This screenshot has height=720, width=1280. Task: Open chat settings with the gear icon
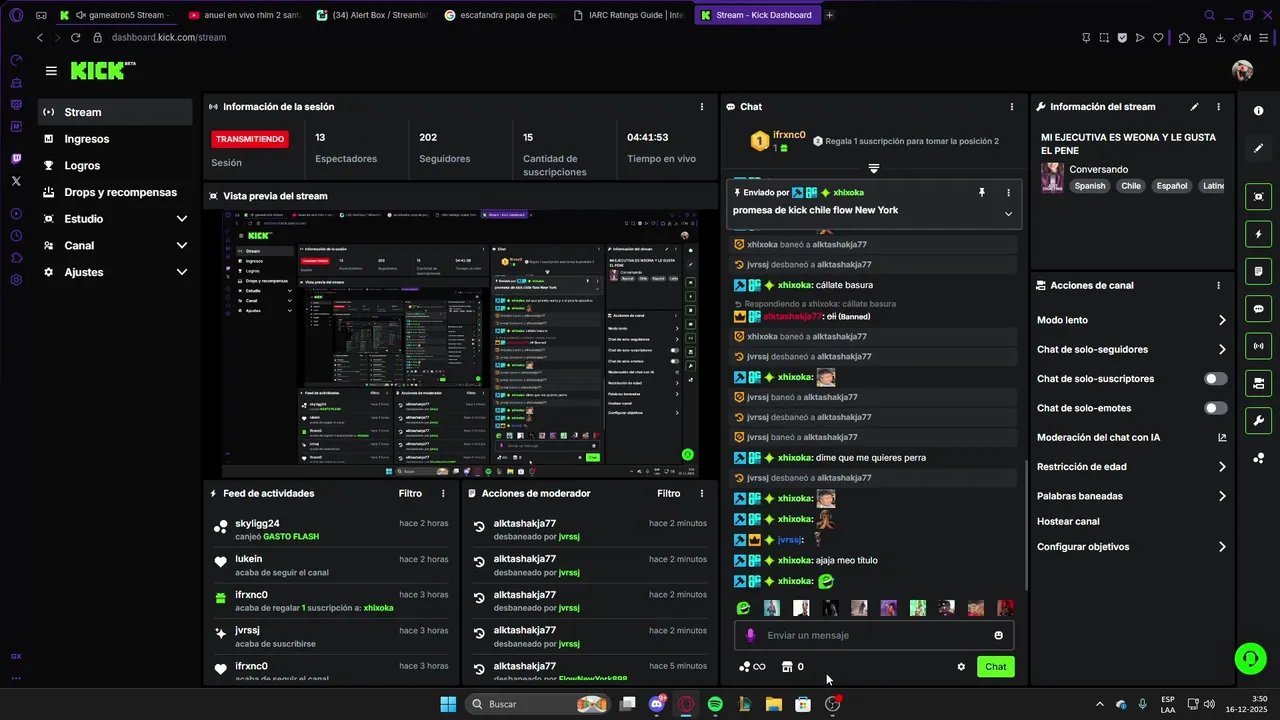pos(961,667)
